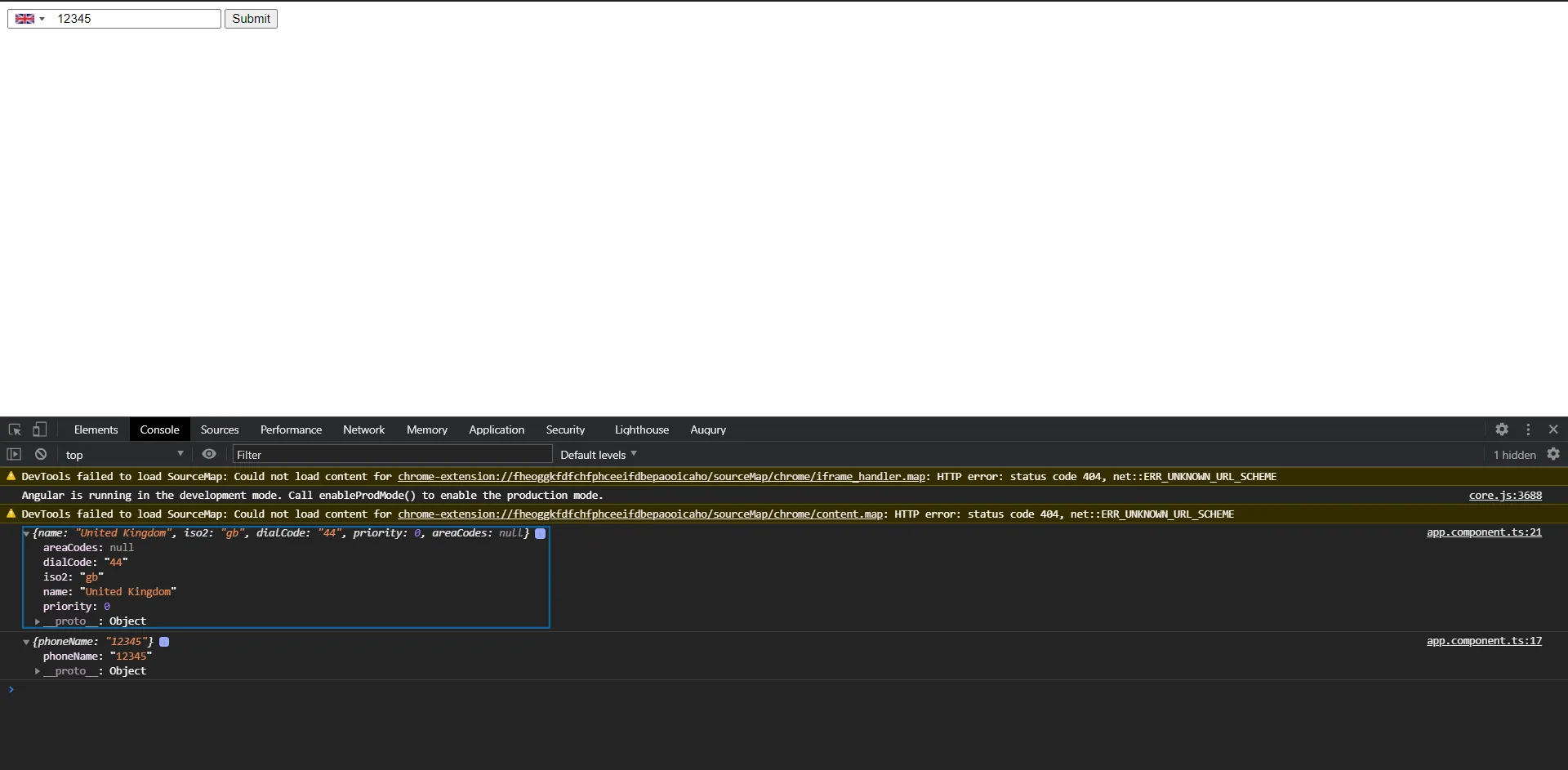1568x770 pixels.
Task: Switch to the Elements tab
Action: (x=96, y=430)
